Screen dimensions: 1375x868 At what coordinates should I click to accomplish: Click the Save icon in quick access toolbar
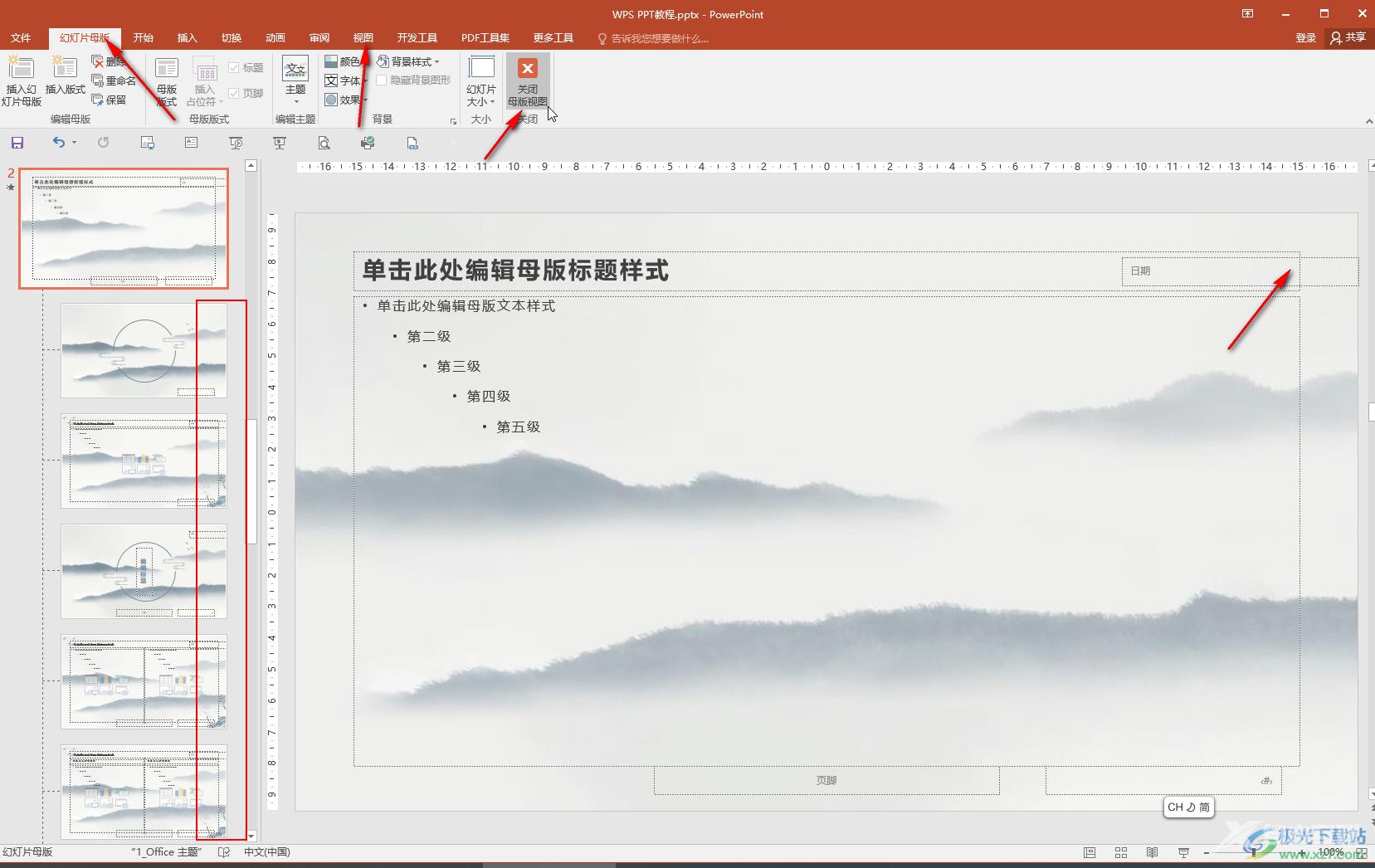[x=17, y=143]
